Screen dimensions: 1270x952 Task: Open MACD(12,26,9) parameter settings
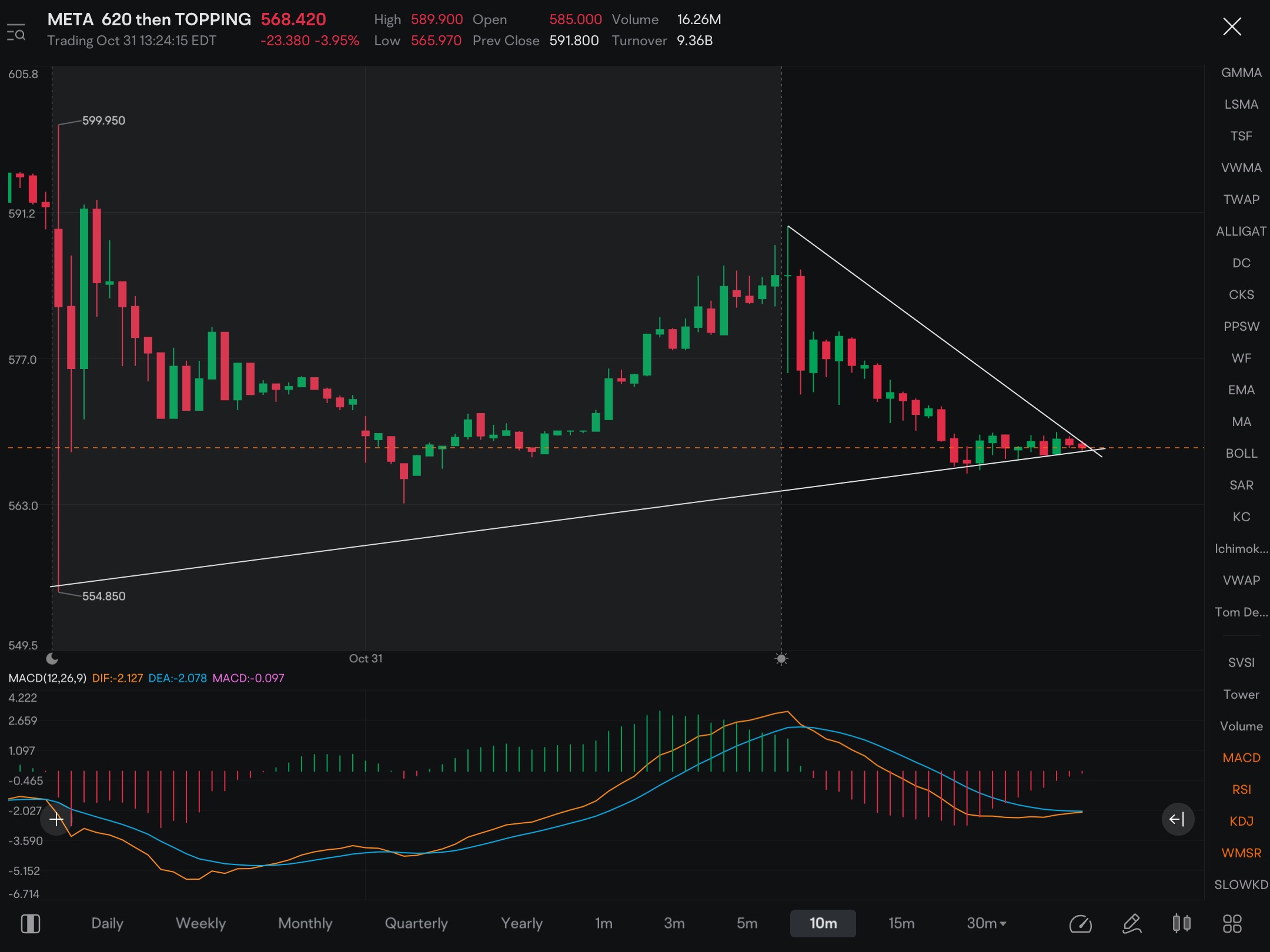point(48,678)
